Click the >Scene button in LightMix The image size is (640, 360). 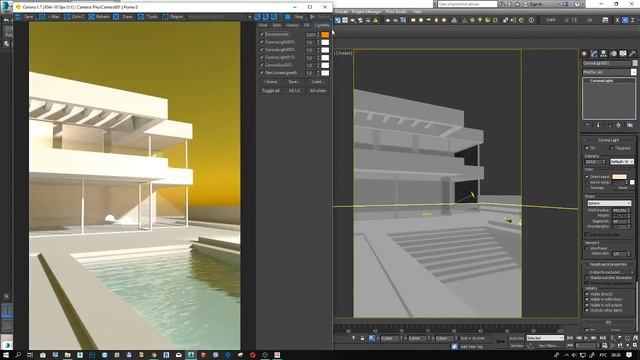pyautogui.click(x=271, y=82)
